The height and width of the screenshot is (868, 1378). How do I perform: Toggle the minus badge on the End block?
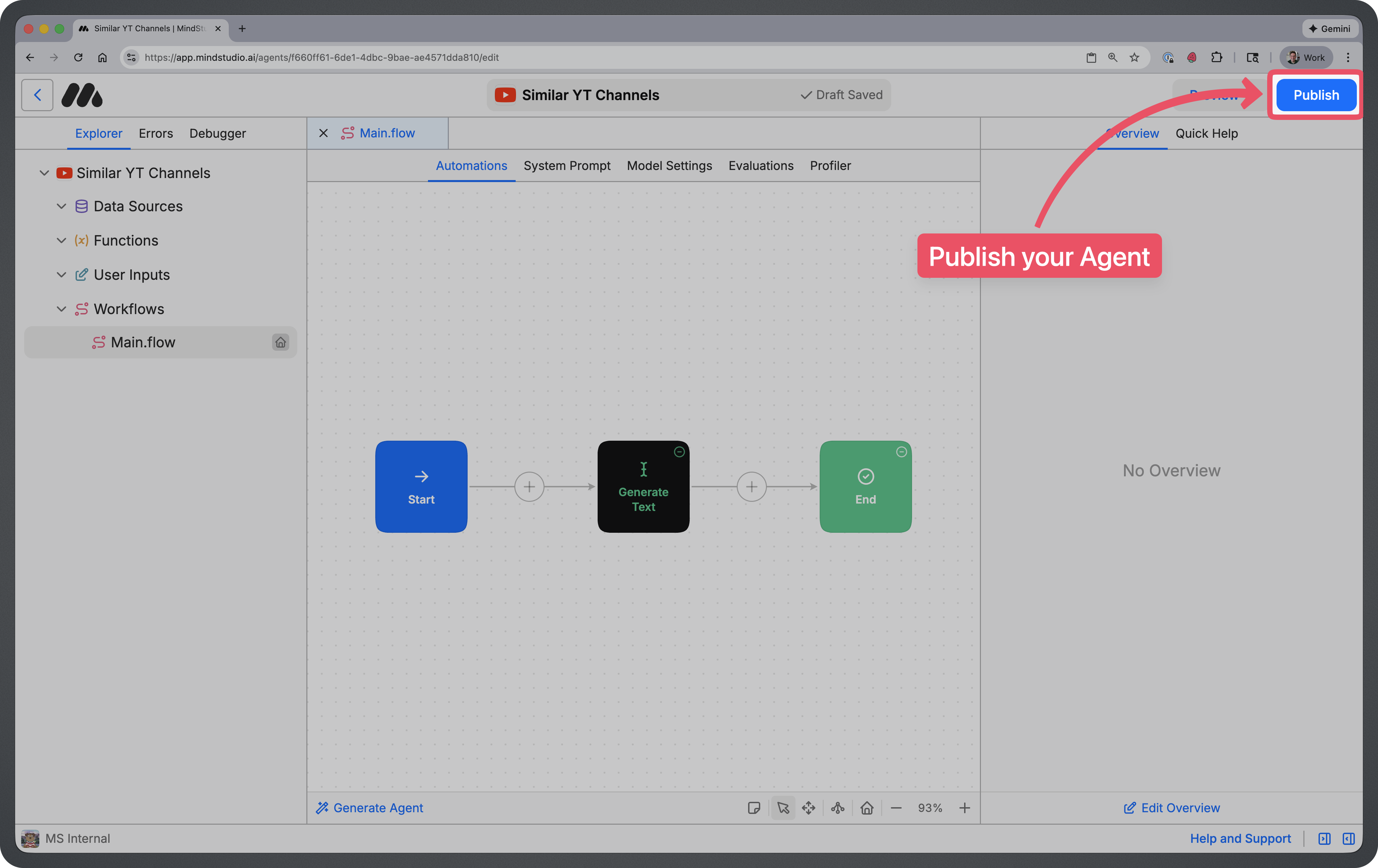[901, 452]
